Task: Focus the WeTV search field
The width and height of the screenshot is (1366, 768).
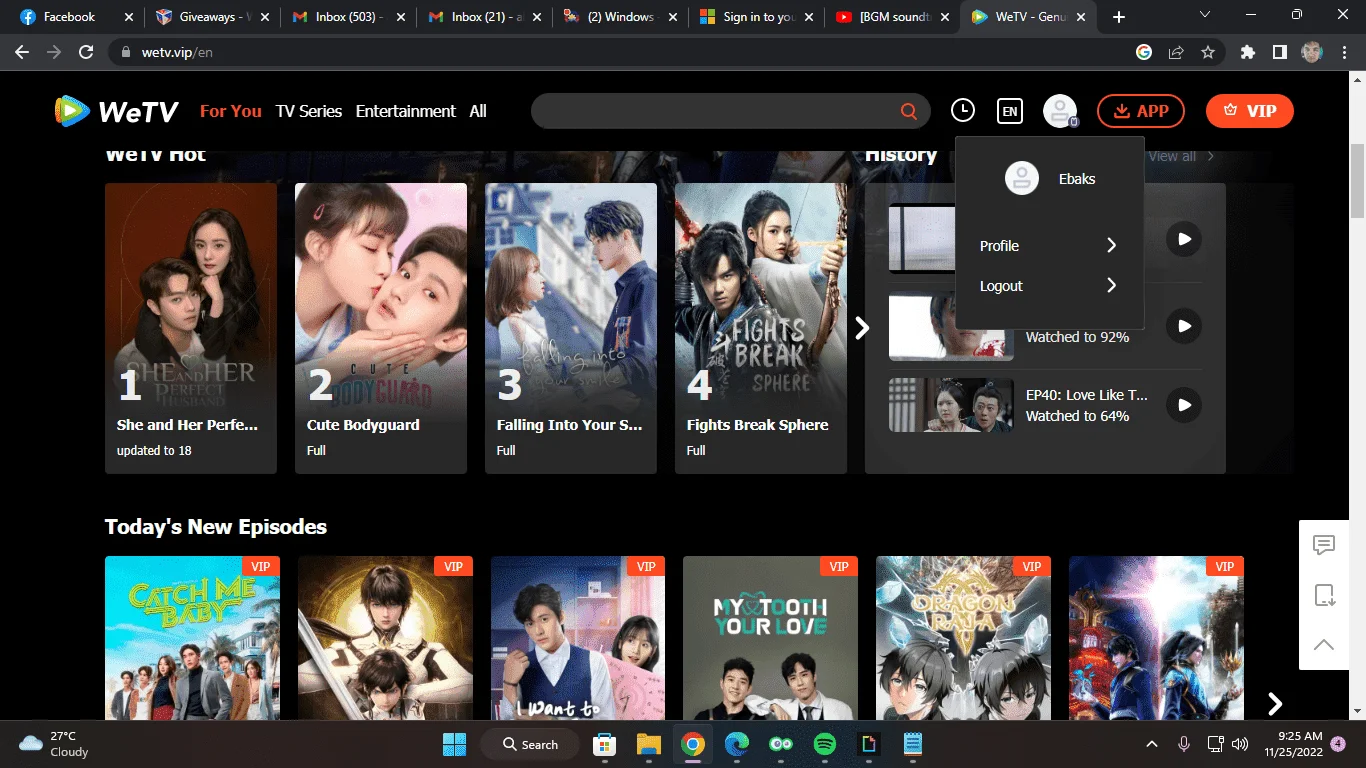Action: pos(731,111)
